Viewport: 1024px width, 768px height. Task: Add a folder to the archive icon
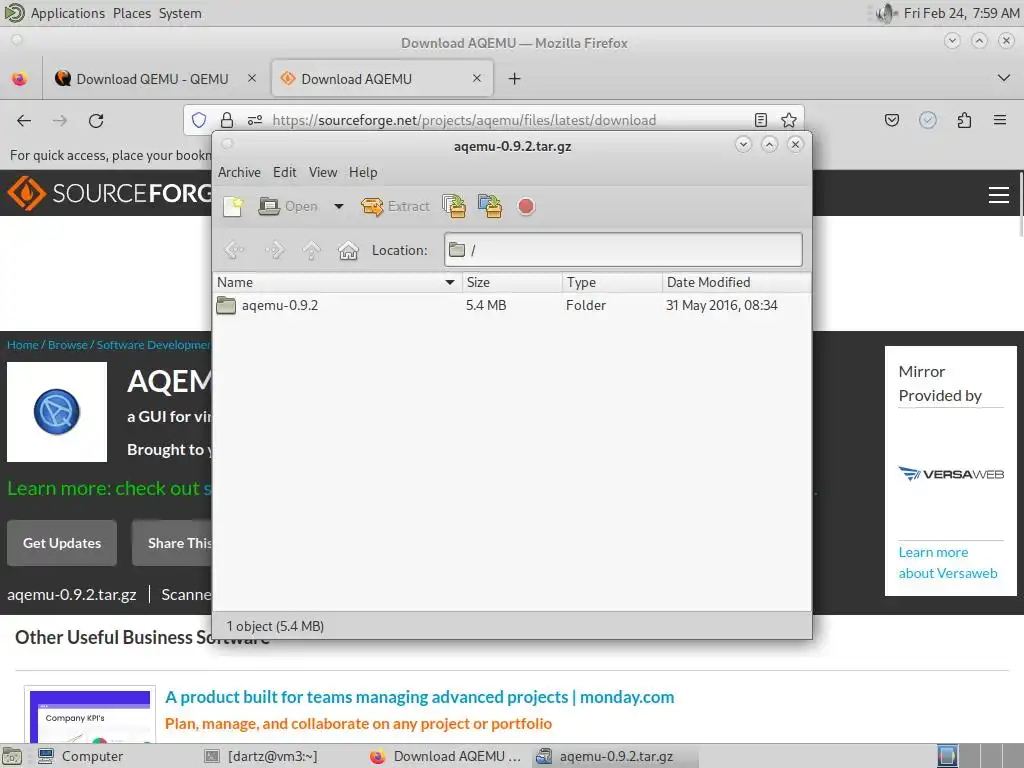pos(490,206)
